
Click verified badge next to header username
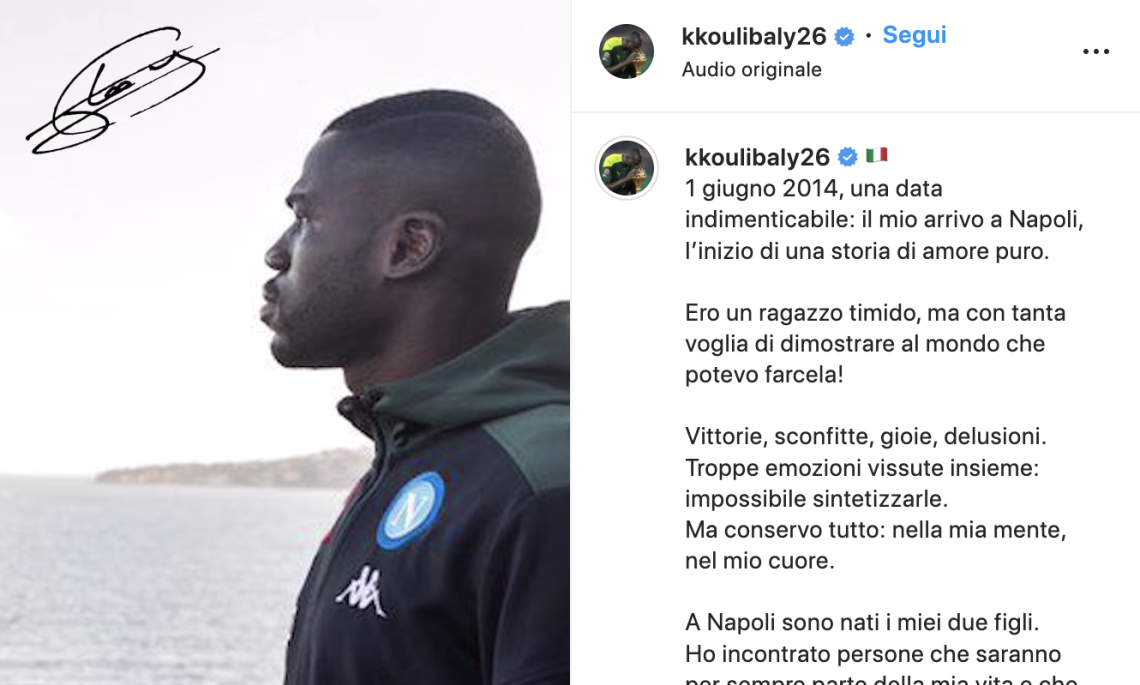pos(844,36)
